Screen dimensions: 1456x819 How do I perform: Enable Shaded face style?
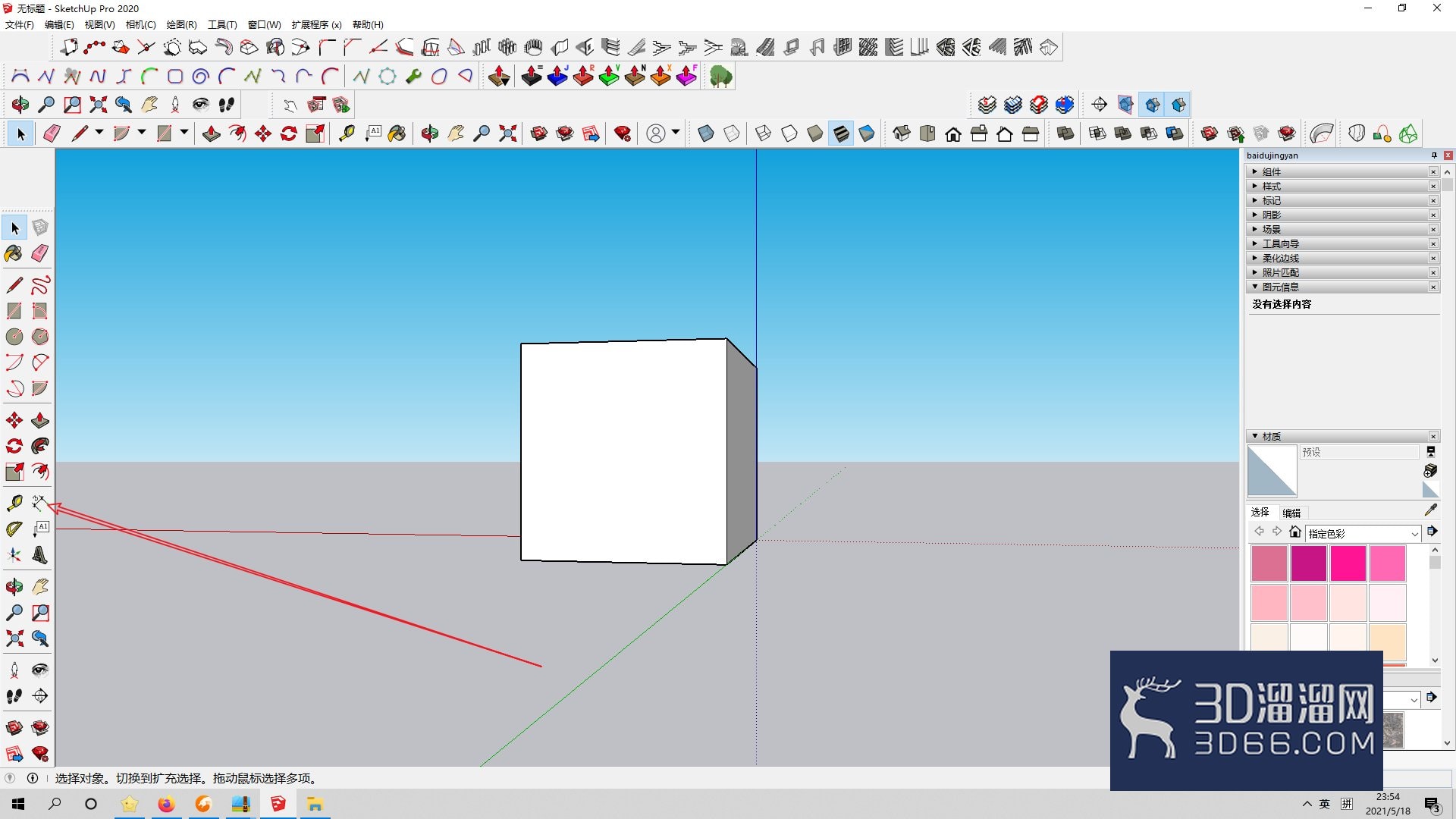point(815,134)
